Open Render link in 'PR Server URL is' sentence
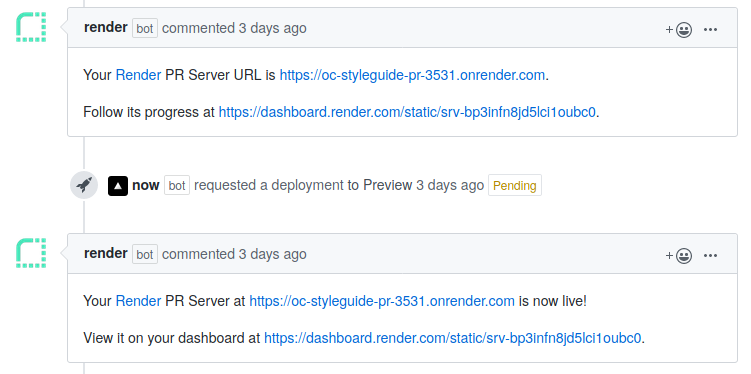This screenshot has width=751, height=374. click(x=138, y=75)
